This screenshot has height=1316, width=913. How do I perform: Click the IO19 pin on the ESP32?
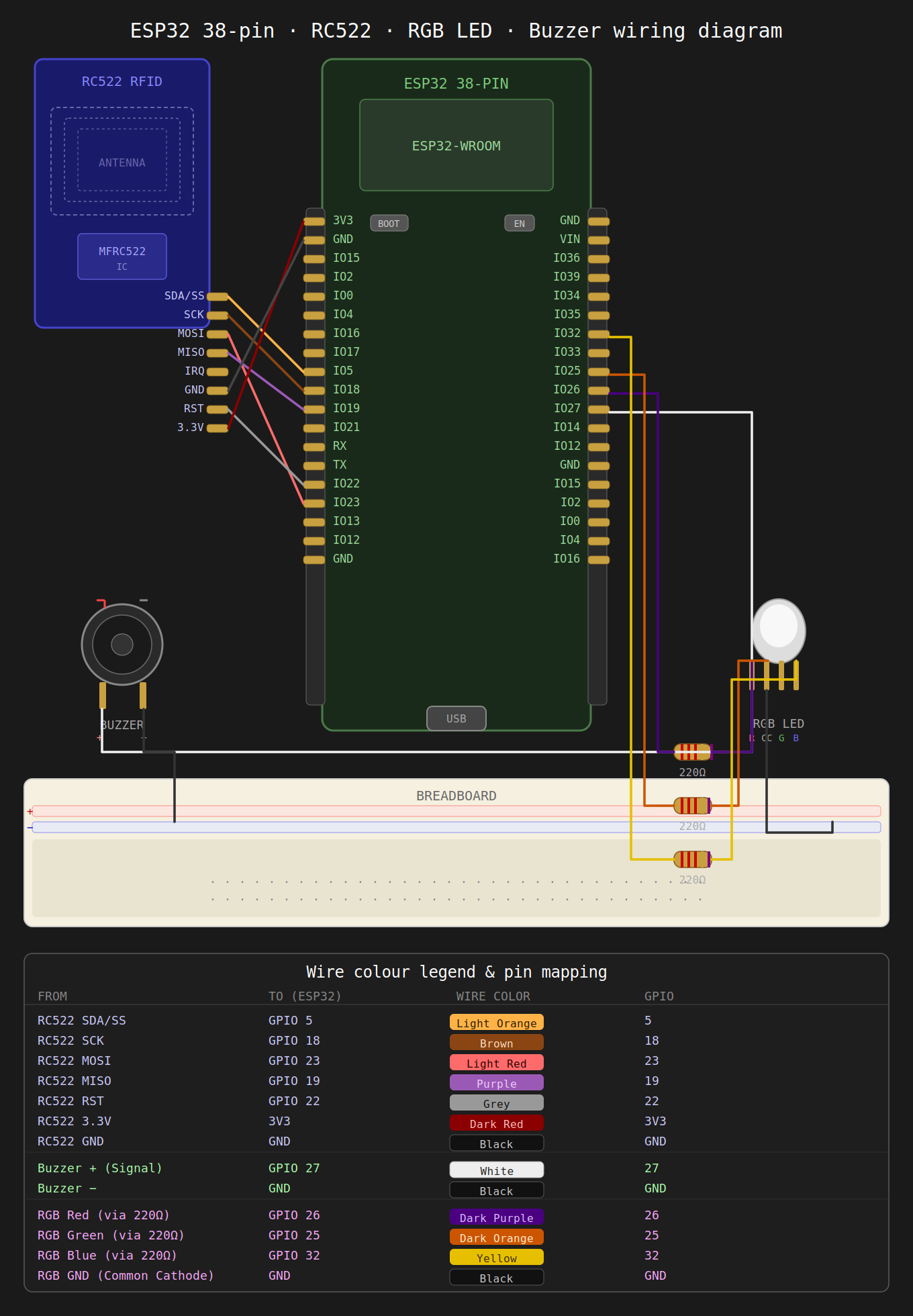314,410
